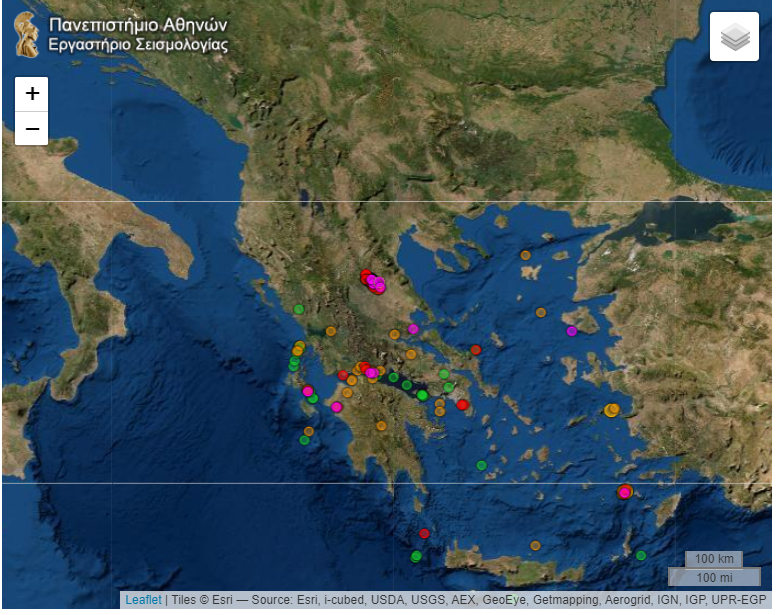Click the red-magenta marker near Kos
This screenshot has width=776, height=615.
(625, 492)
